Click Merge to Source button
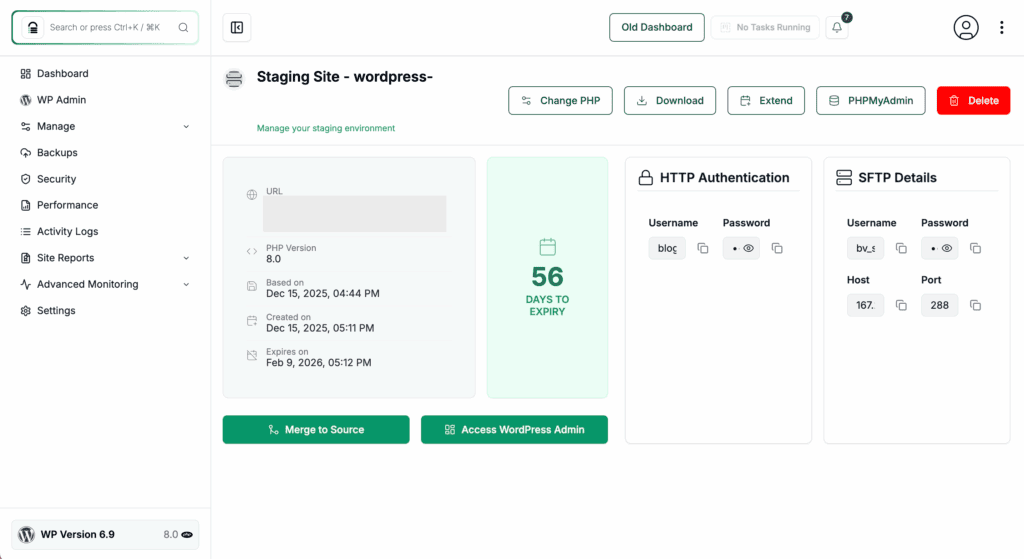Screen dimensions: 1024x559 (x=316, y=430)
